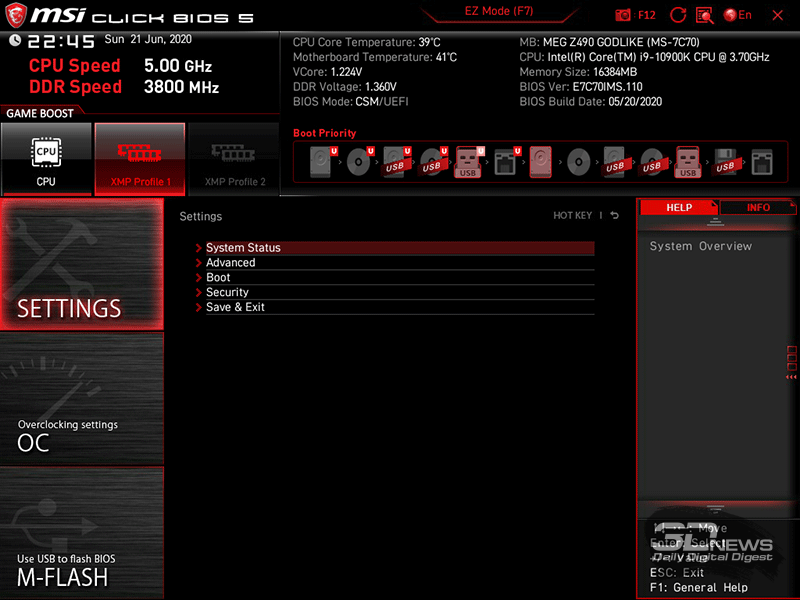Viewport: 800px width, 600px height.
Task: Choose the network boot icon without U badge
Action: point(762,162)
